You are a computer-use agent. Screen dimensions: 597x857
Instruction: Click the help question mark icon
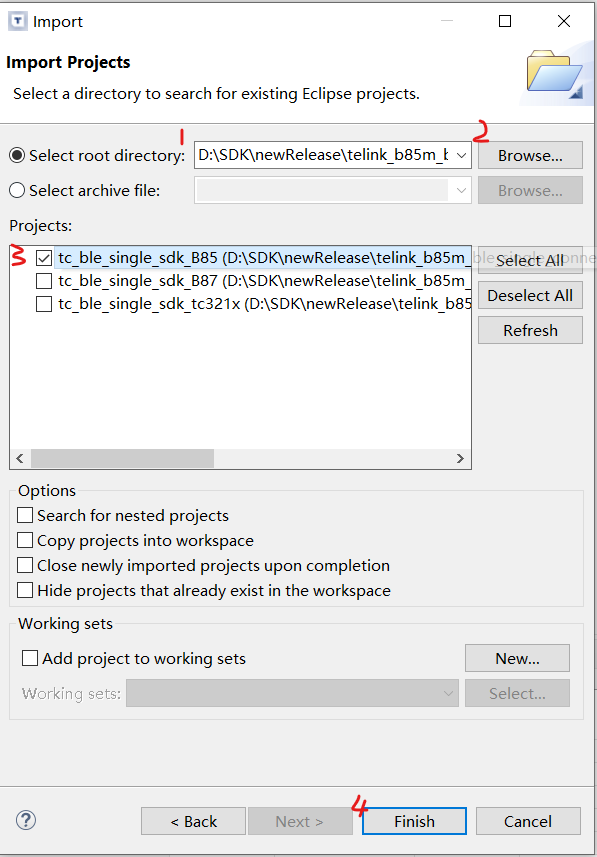click(x=26, y=820)
